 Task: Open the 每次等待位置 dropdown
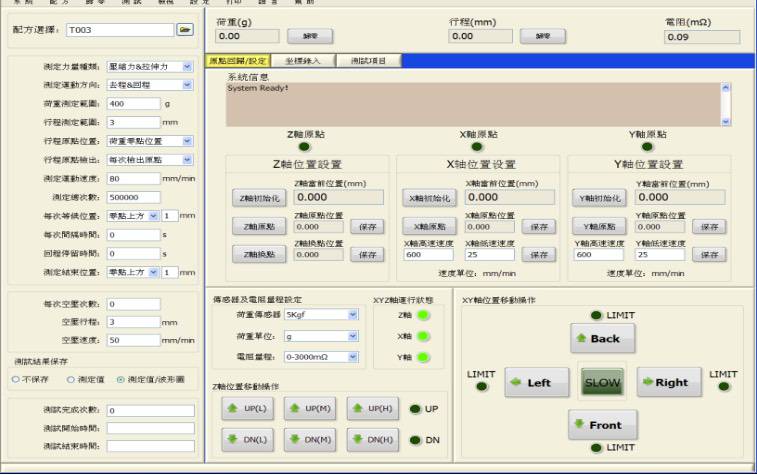(x=153, y=216)
